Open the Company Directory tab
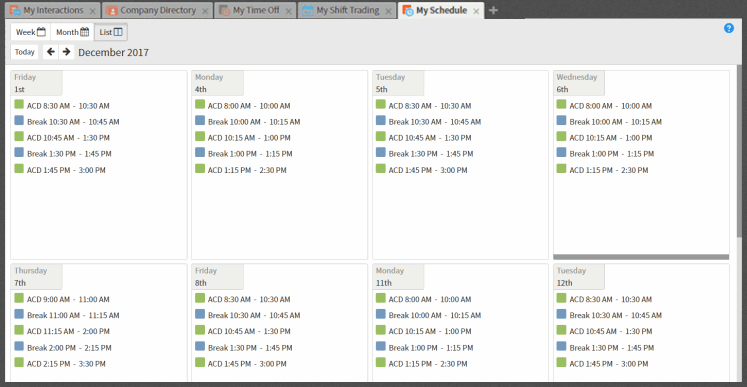This screenshot has width=747, height=387. tap(157, 10)
